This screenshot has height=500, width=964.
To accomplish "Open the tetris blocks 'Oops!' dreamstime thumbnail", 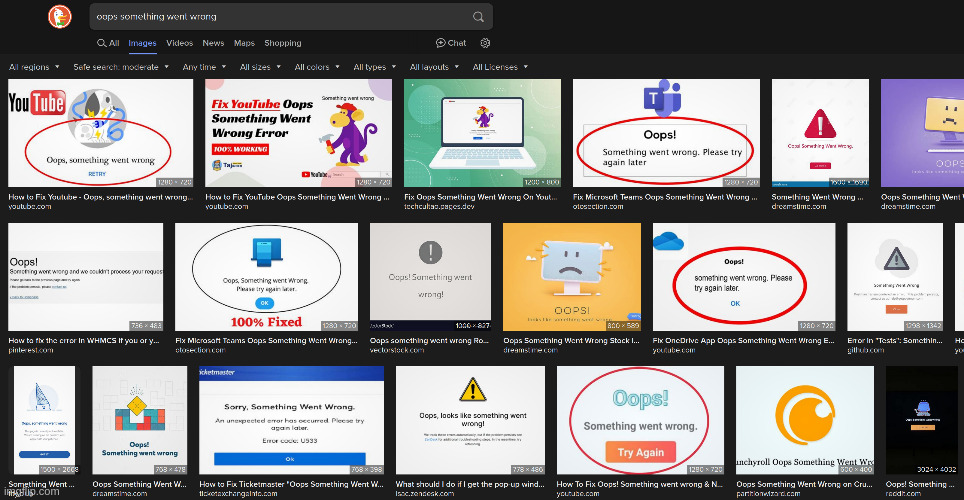I will [140, 420].
